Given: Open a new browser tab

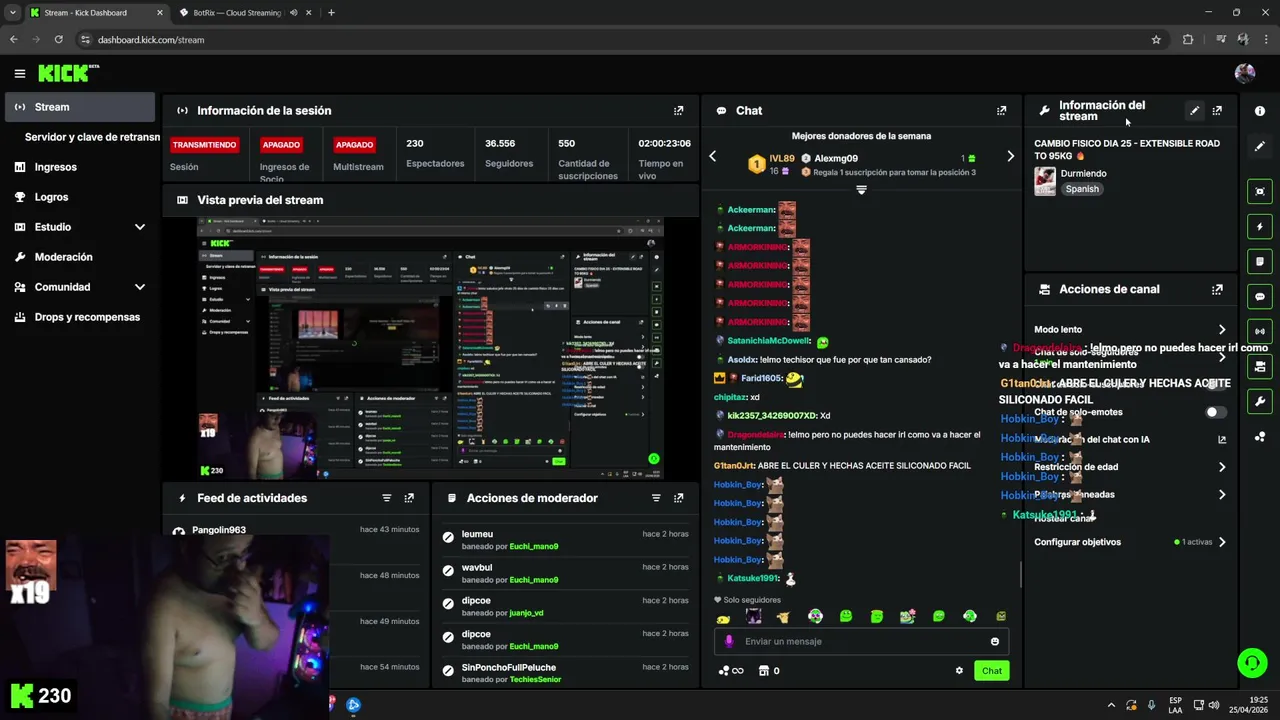Looking at the screenshot, I should [x=331, y=13].
